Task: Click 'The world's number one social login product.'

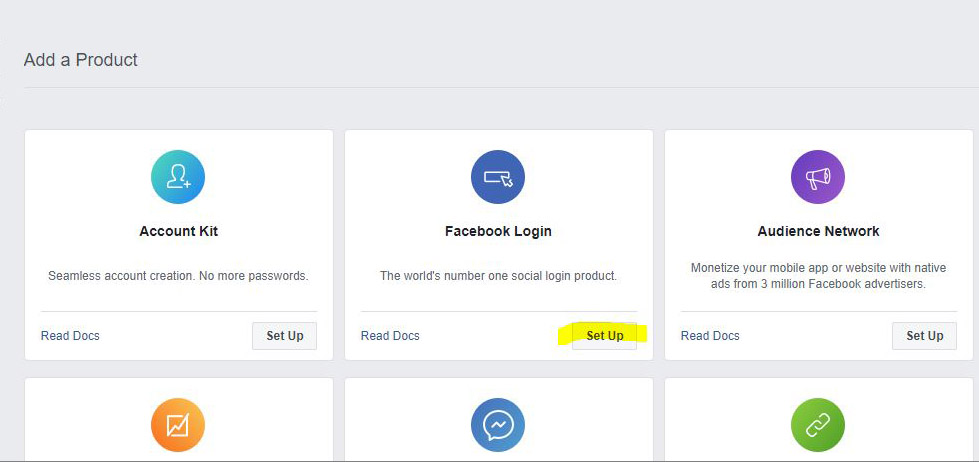Action: pos(498,275)
